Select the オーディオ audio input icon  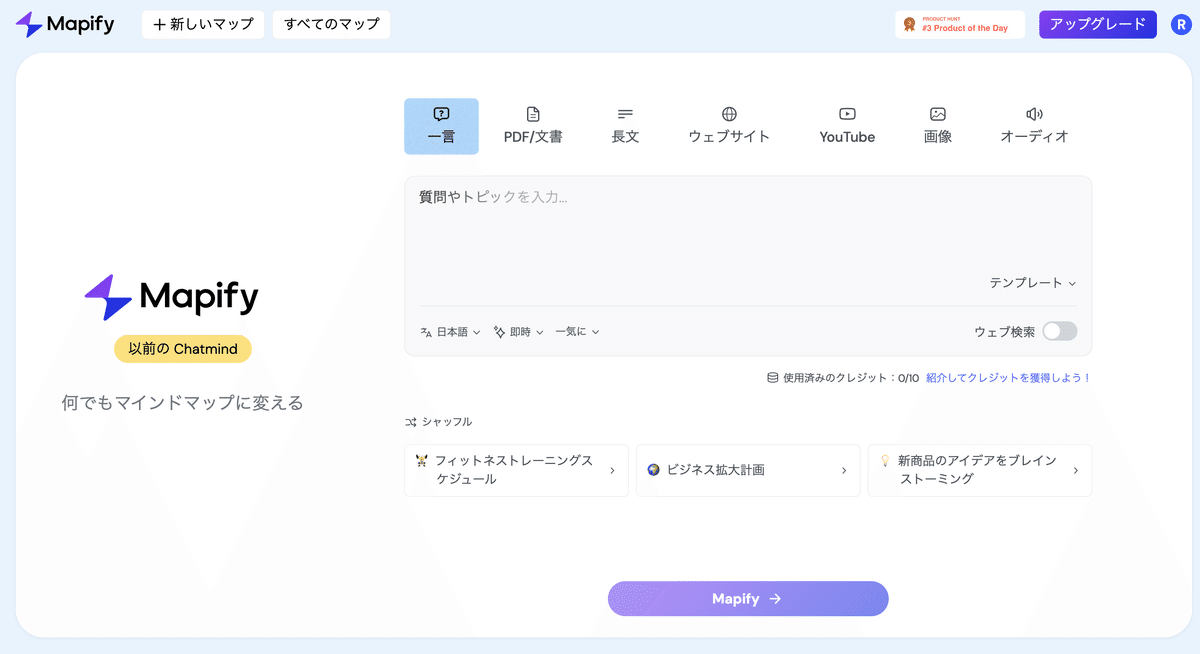pos(1034,124)
